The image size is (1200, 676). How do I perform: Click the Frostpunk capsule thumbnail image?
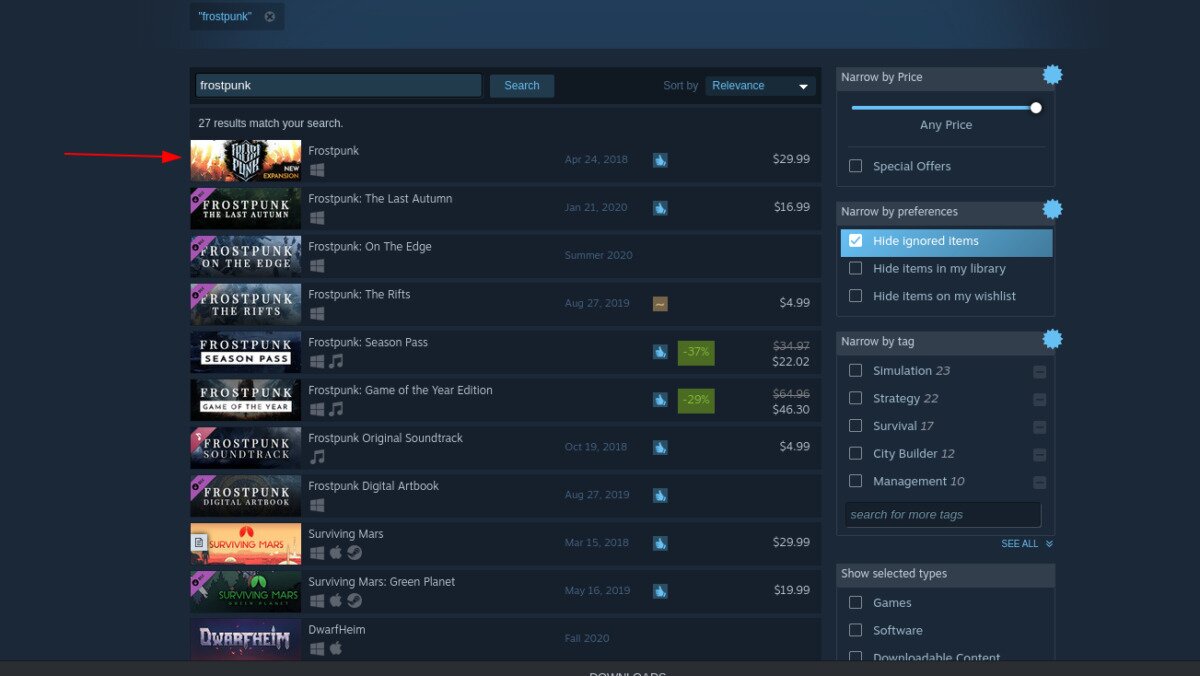tap(246, 160)
